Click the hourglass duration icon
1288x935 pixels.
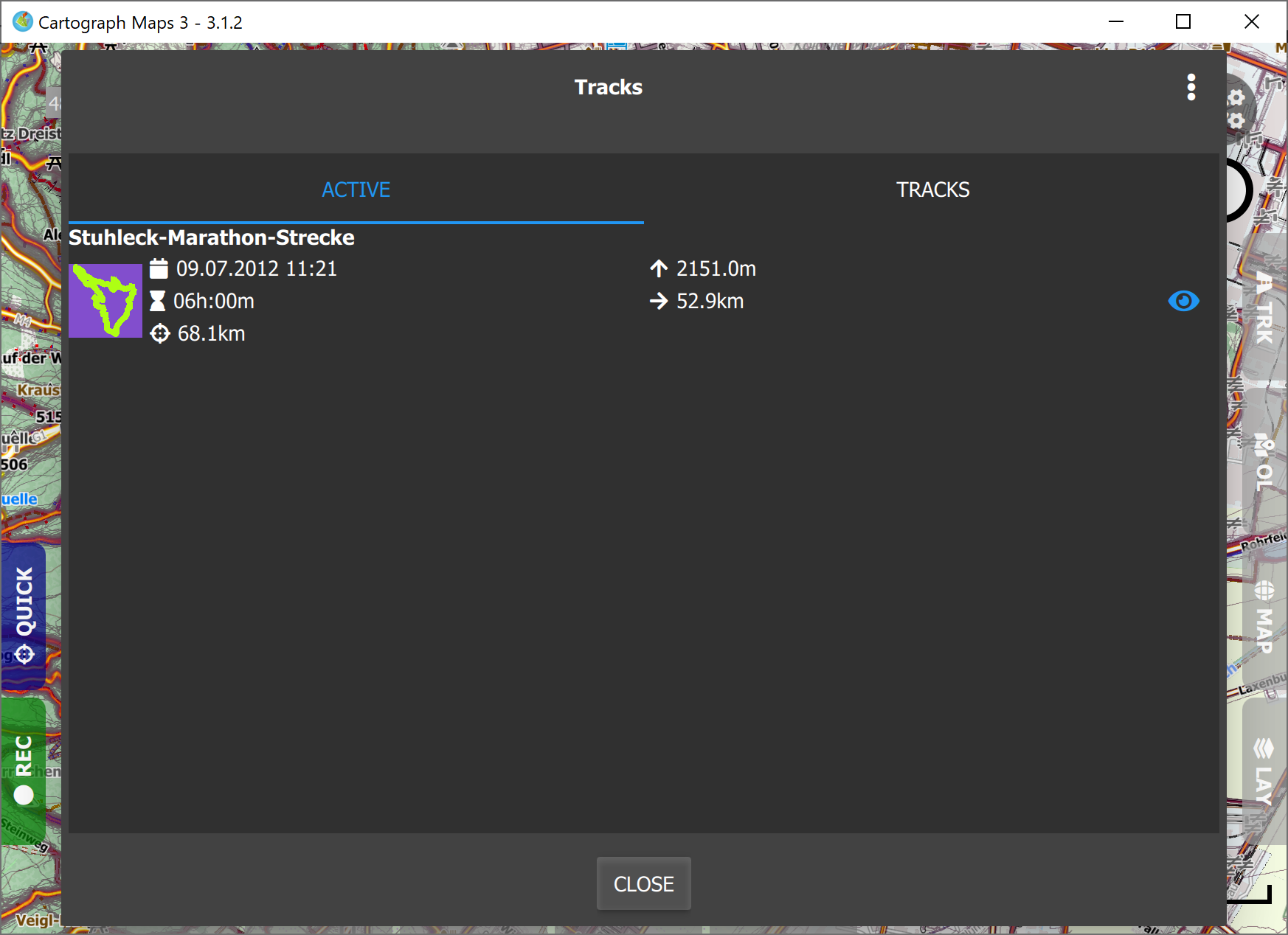pos(158,301)
